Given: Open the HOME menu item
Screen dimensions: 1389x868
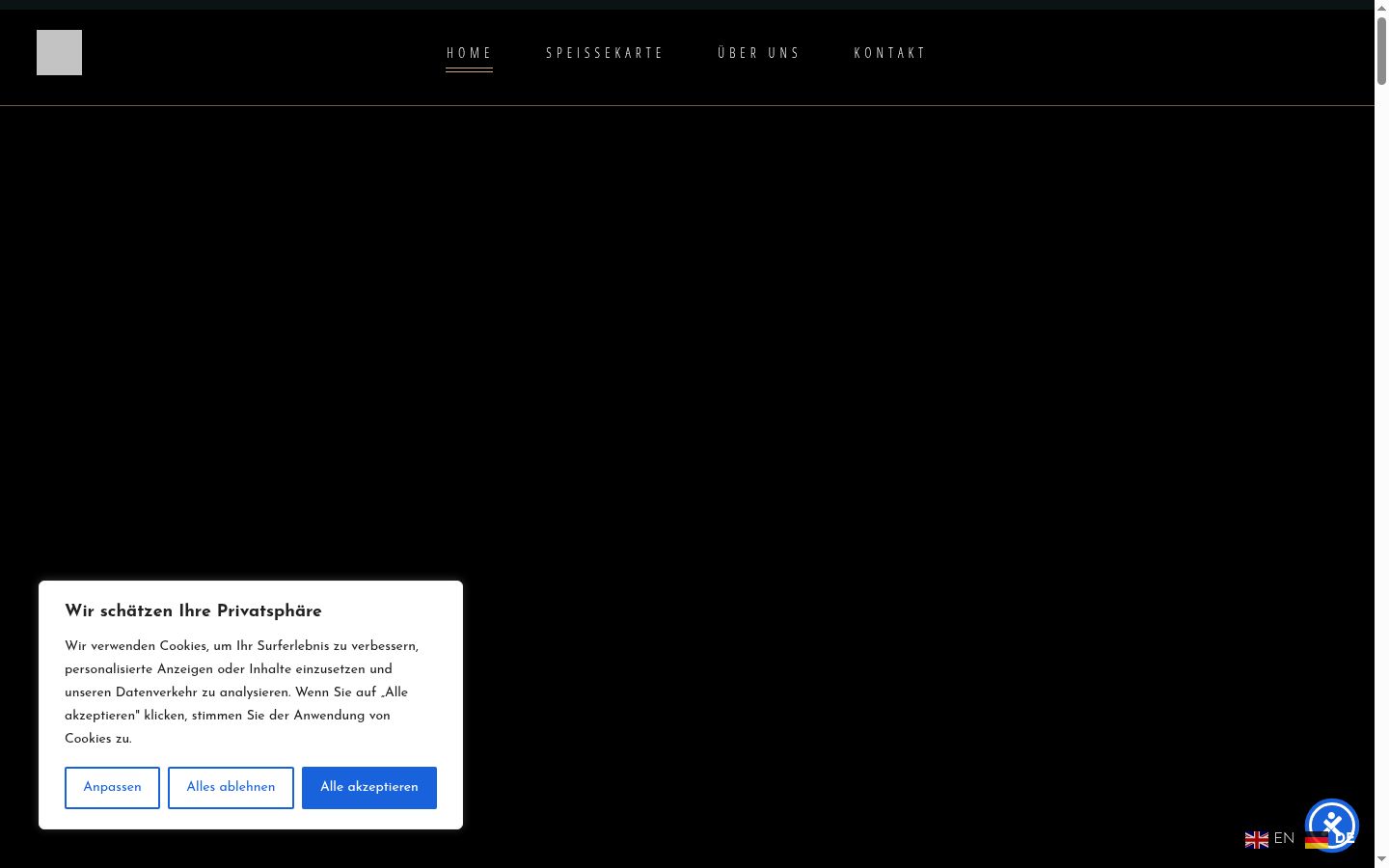Looking at the screenshot, I should (x=469, y=53).
